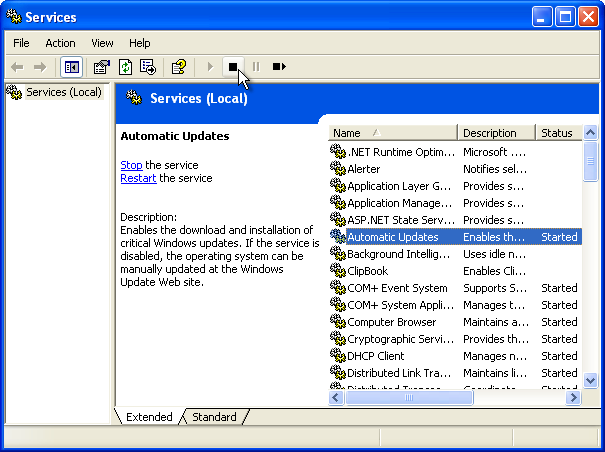Click the Stop the service link
This screenshot has height=452, width=605.
[132, 165]
